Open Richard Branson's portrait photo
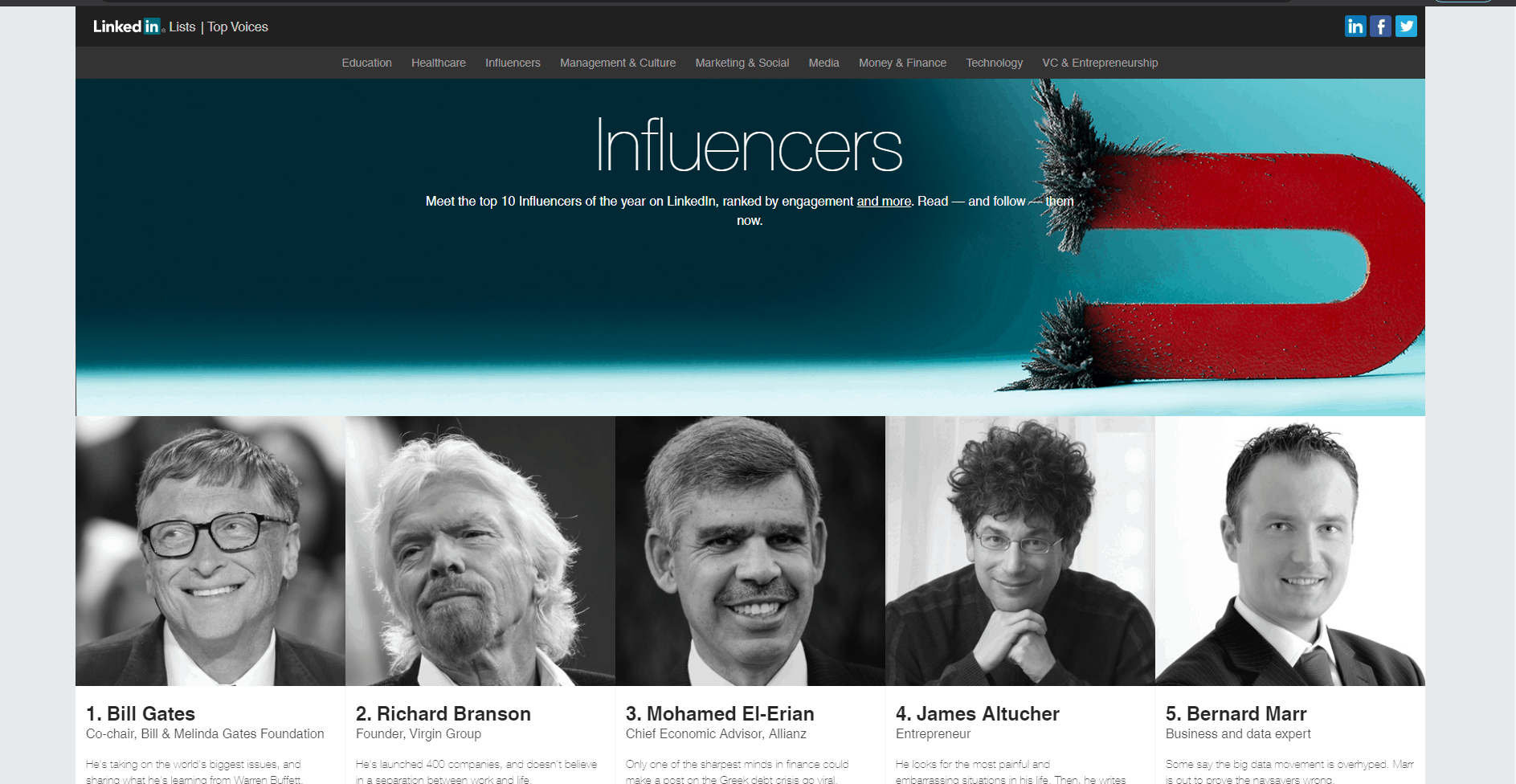 (x=480, y=551)
